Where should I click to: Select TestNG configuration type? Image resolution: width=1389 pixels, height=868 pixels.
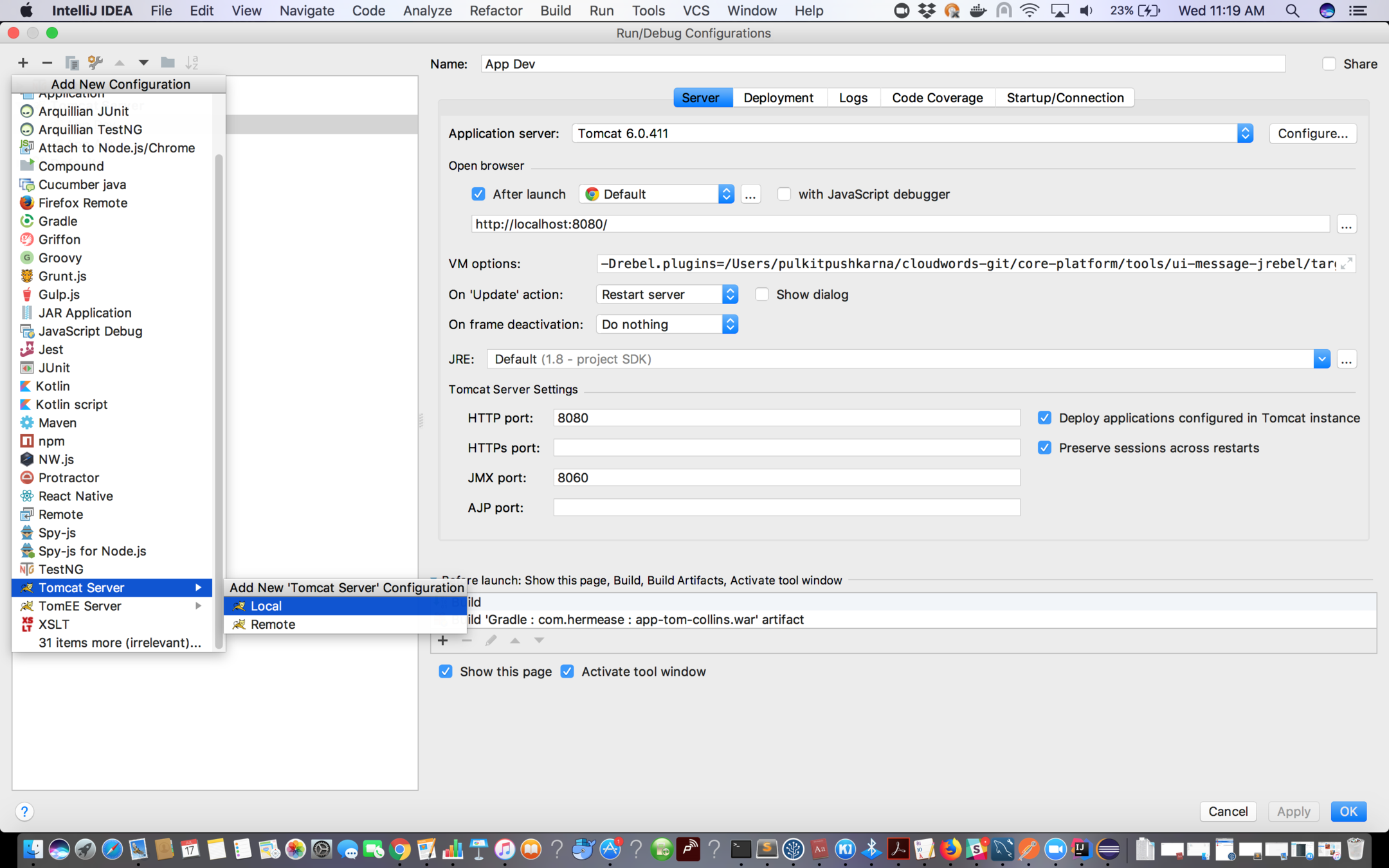(60, 569)
